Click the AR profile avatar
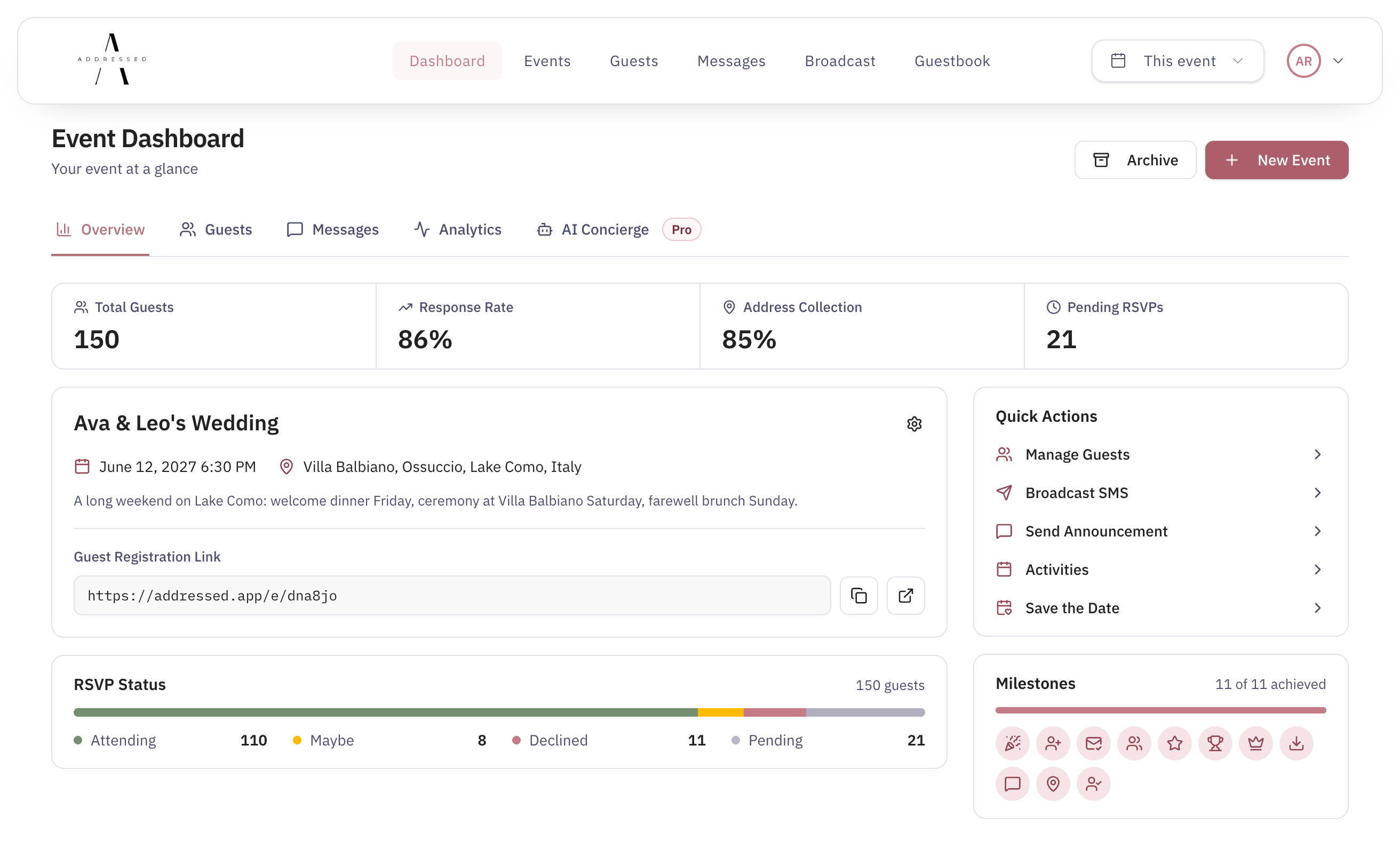1400x850 pixels. tap(1303, 61)
